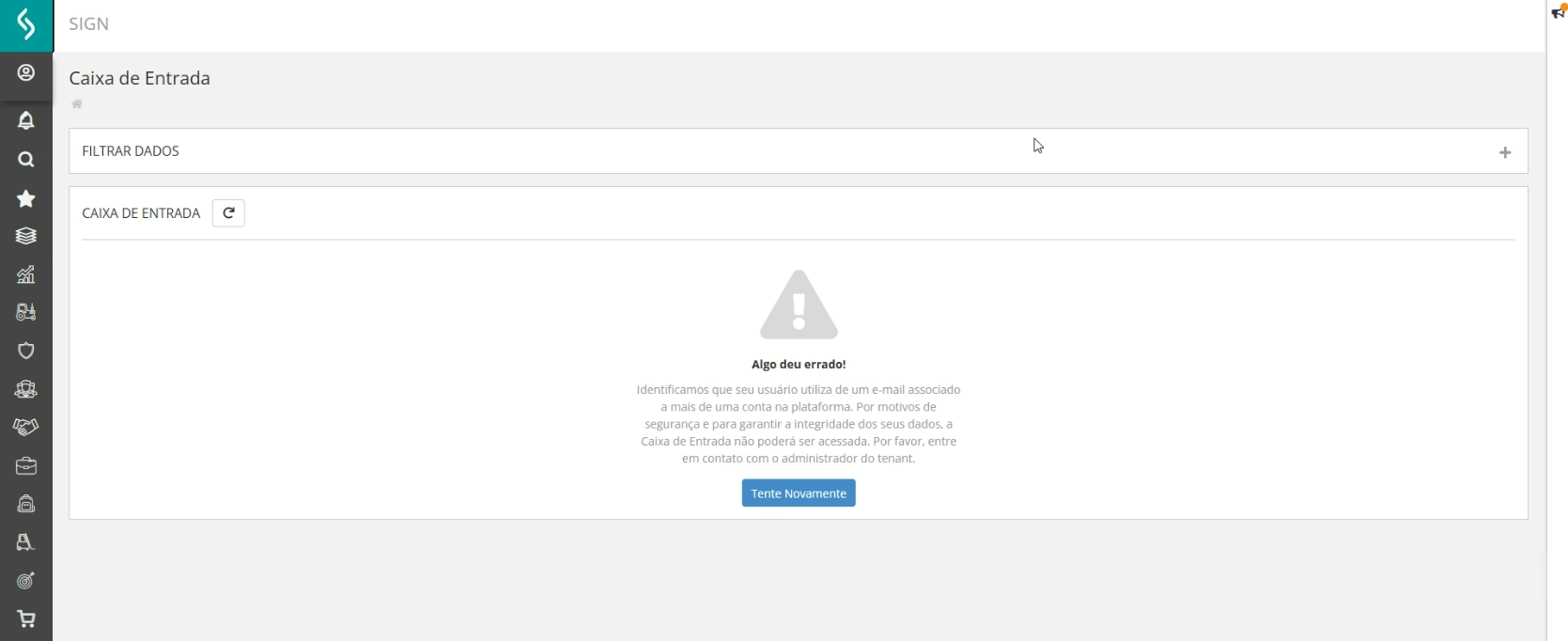
Task: Open the stacked layers icon in sidebar
Action: (x=26, y=236)
